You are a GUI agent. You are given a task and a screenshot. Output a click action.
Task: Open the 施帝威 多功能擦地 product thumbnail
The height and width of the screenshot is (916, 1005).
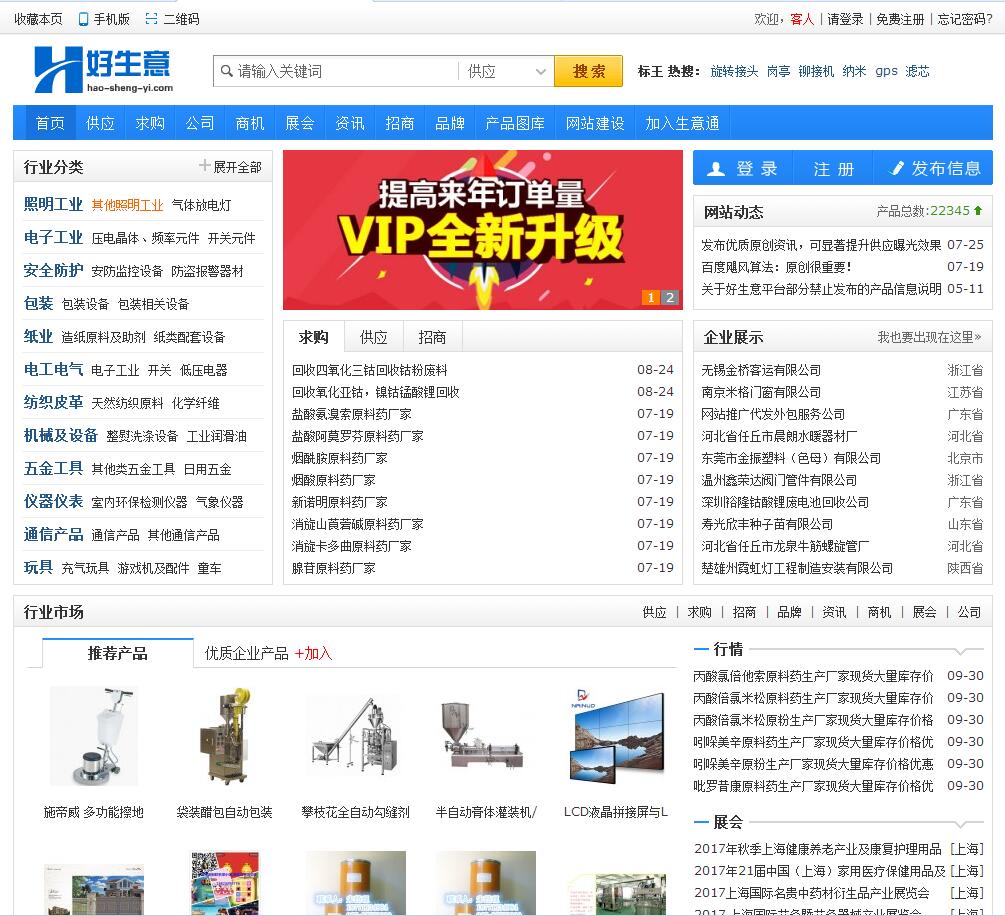pyautogui.click(x=94, y=737)
